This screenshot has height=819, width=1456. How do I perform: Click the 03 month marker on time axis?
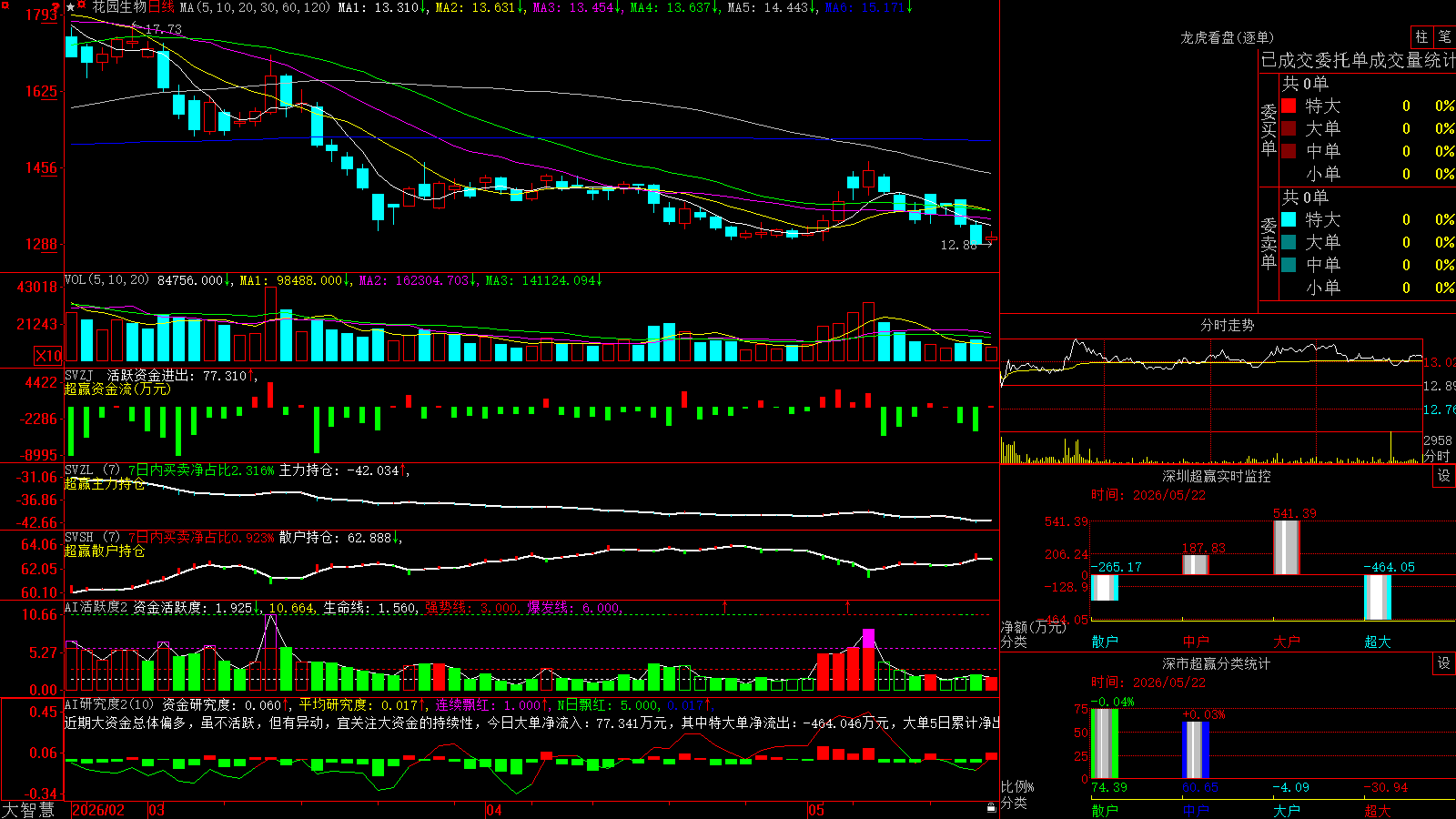(x=157, y=810)
